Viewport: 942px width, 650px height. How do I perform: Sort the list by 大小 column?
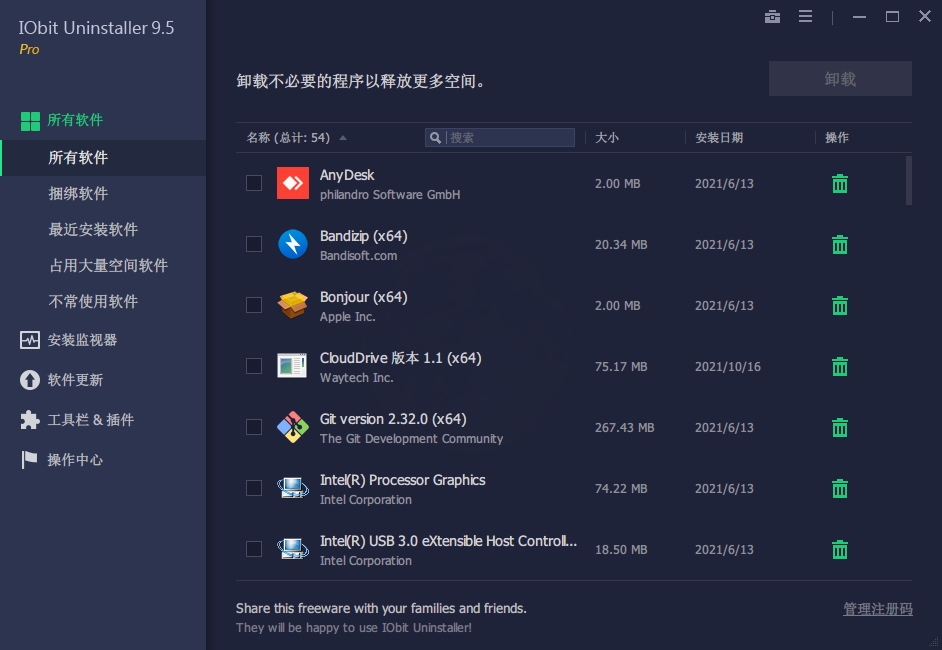tap(607, 138)
